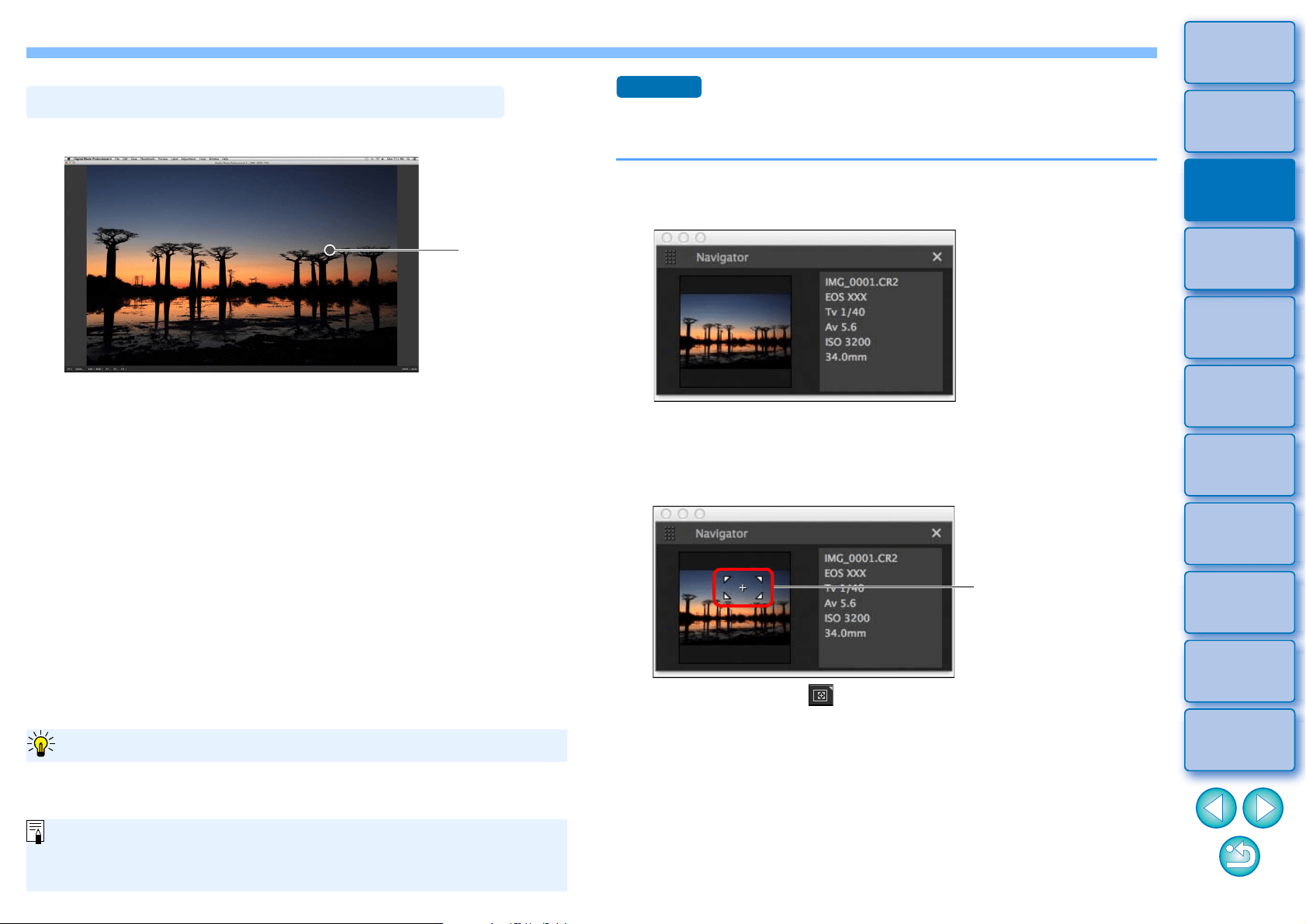Click ISO 3200 in the lower Navigator
The height and width of the screenshot is (924, 1306).
(847, 618)
